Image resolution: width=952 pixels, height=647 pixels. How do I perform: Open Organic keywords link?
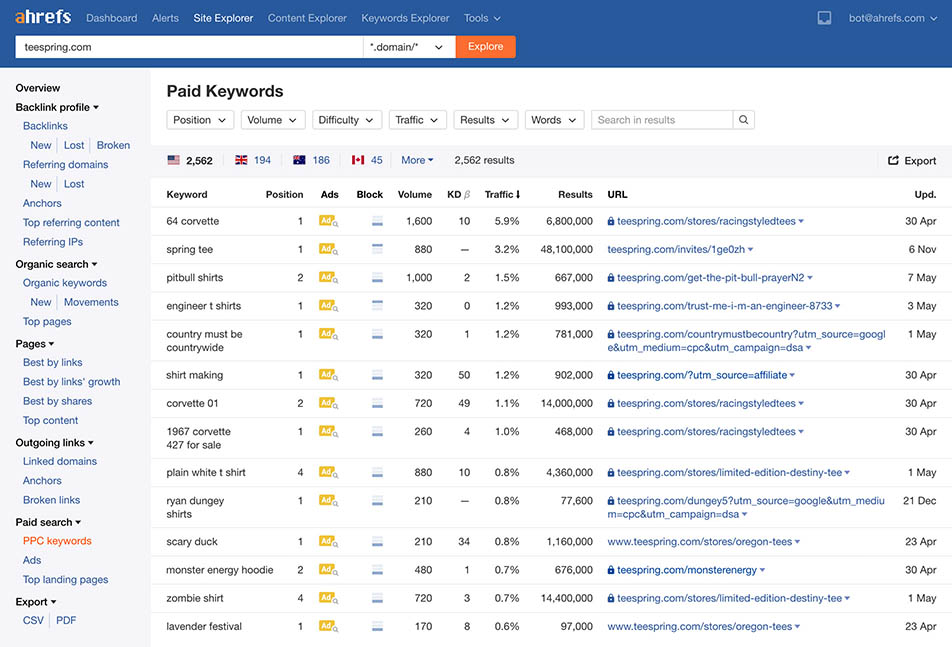(65, 283)
